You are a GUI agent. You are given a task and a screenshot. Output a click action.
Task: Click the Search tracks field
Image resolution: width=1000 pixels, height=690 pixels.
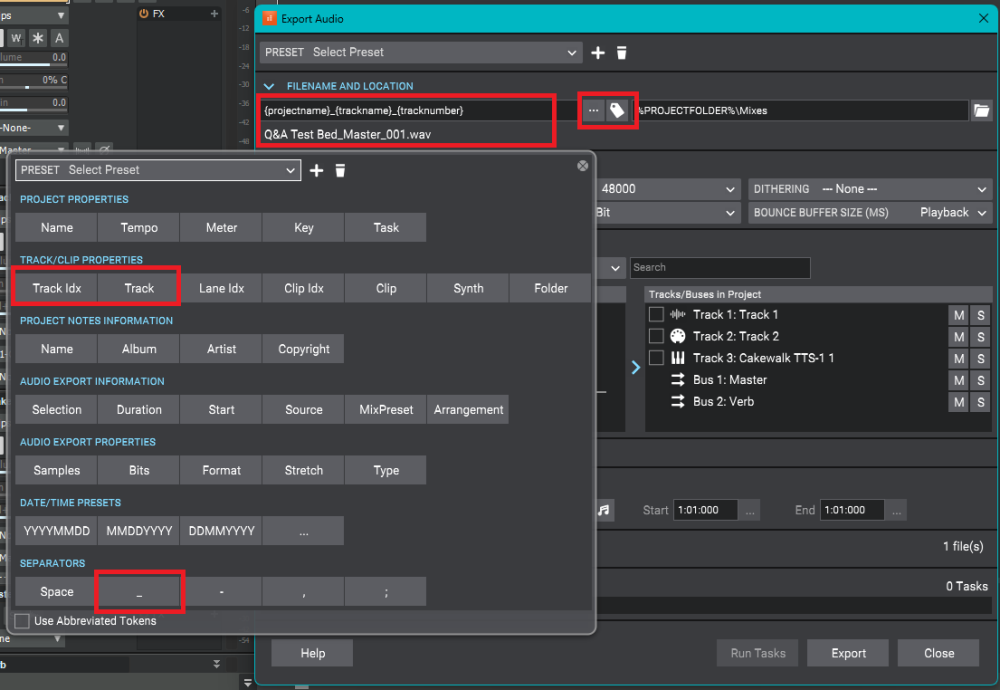pyautogui.click(x=720, y=268)
